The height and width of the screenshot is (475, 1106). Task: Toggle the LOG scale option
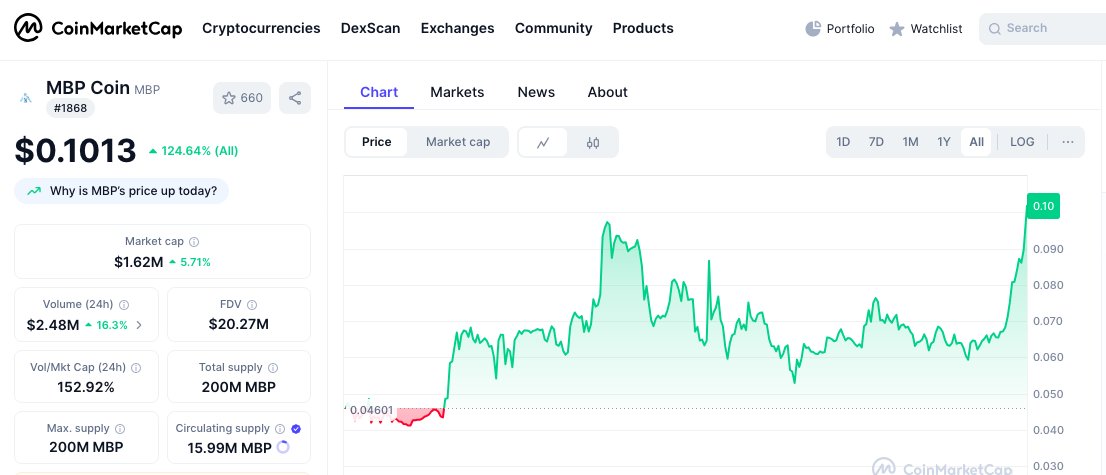(1022, 142)
